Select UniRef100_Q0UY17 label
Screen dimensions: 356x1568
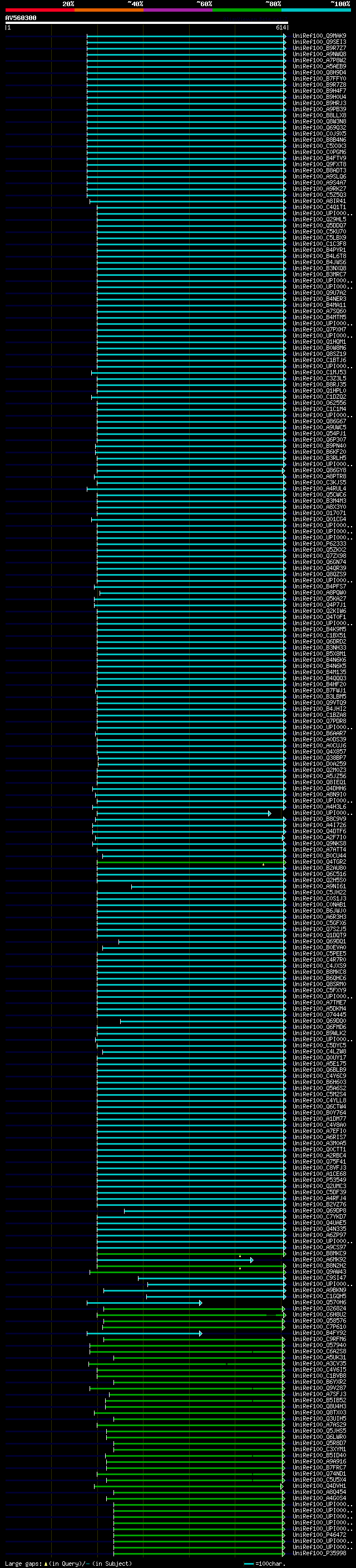click(319, 1058)
